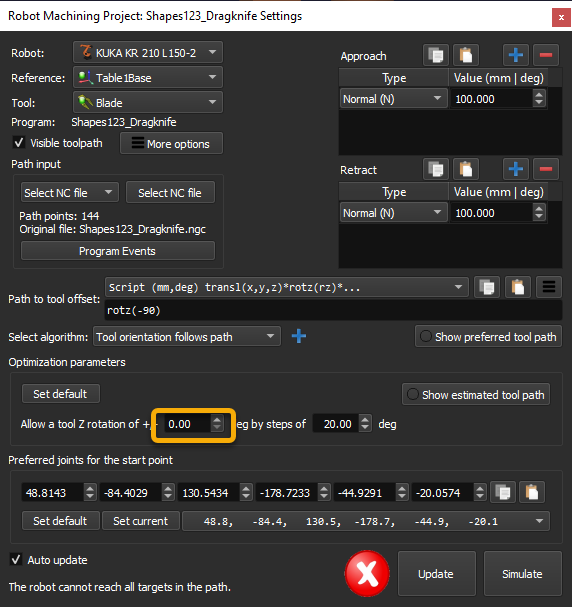Click the Approach value spinner arrows
572x607 pixels.
539,99
